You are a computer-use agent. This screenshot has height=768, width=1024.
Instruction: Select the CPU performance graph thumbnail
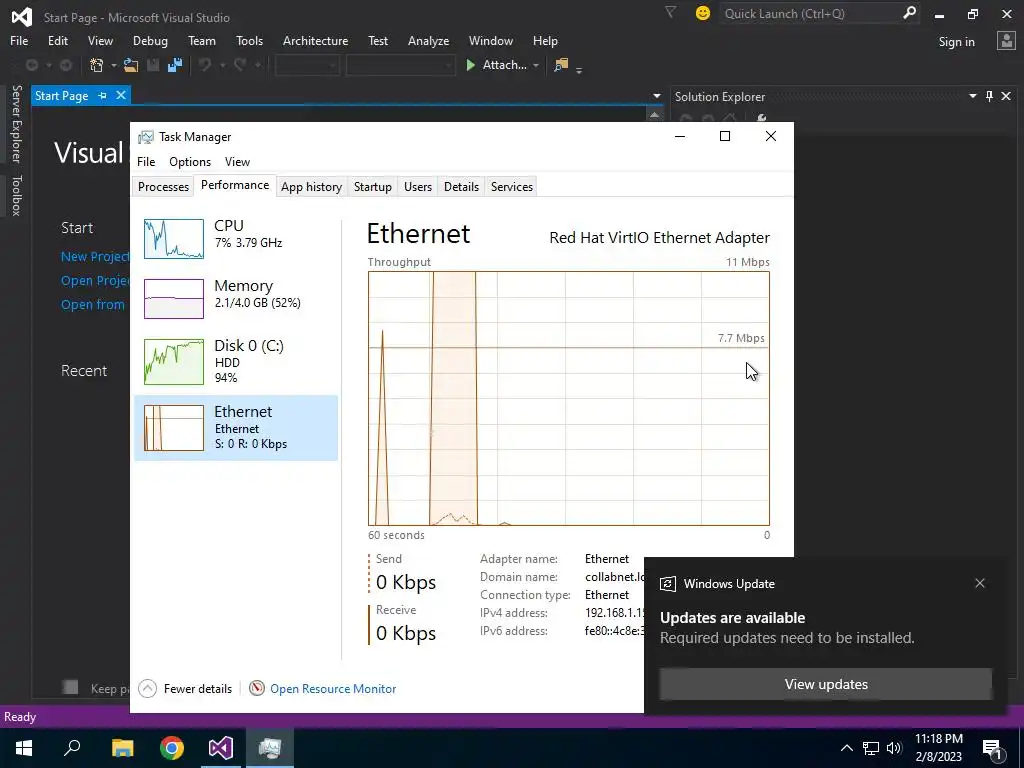pos(174,239)
